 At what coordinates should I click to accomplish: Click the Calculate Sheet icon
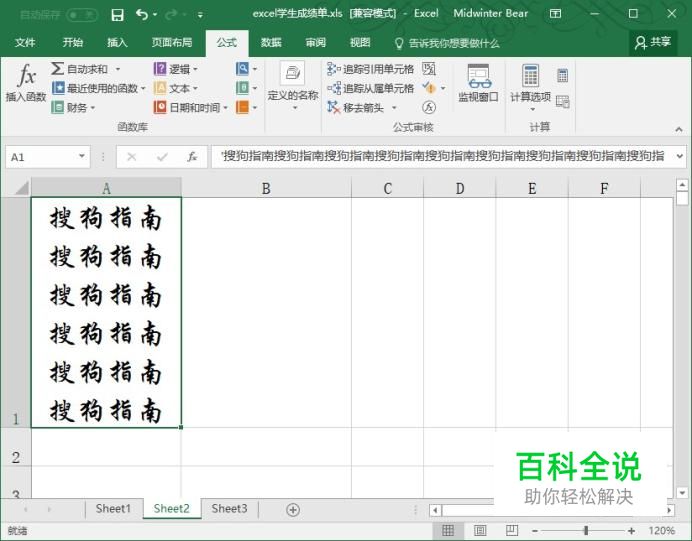562,101
